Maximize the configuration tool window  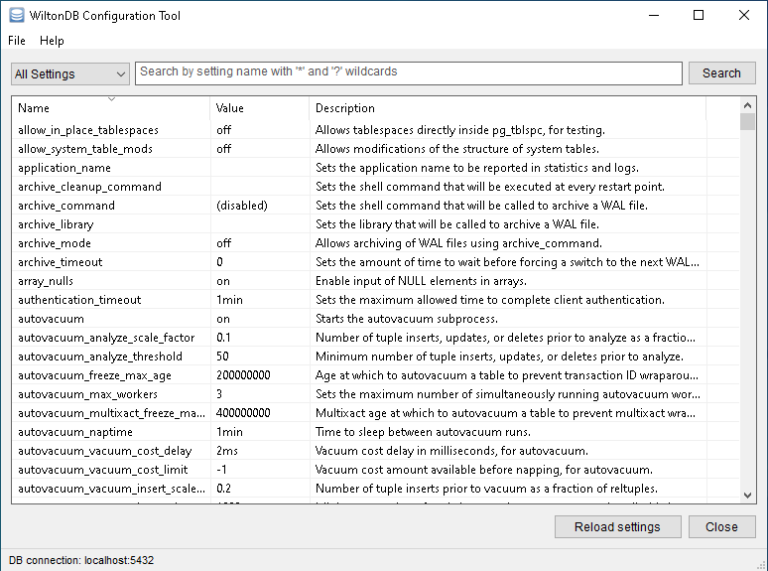point(698,15)
